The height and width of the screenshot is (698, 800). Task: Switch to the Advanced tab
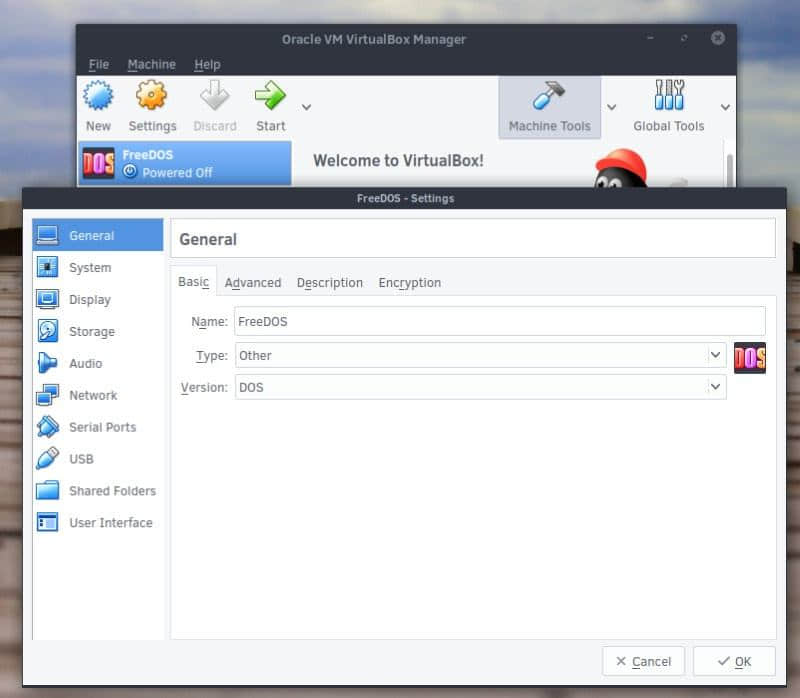click(253, 282)
